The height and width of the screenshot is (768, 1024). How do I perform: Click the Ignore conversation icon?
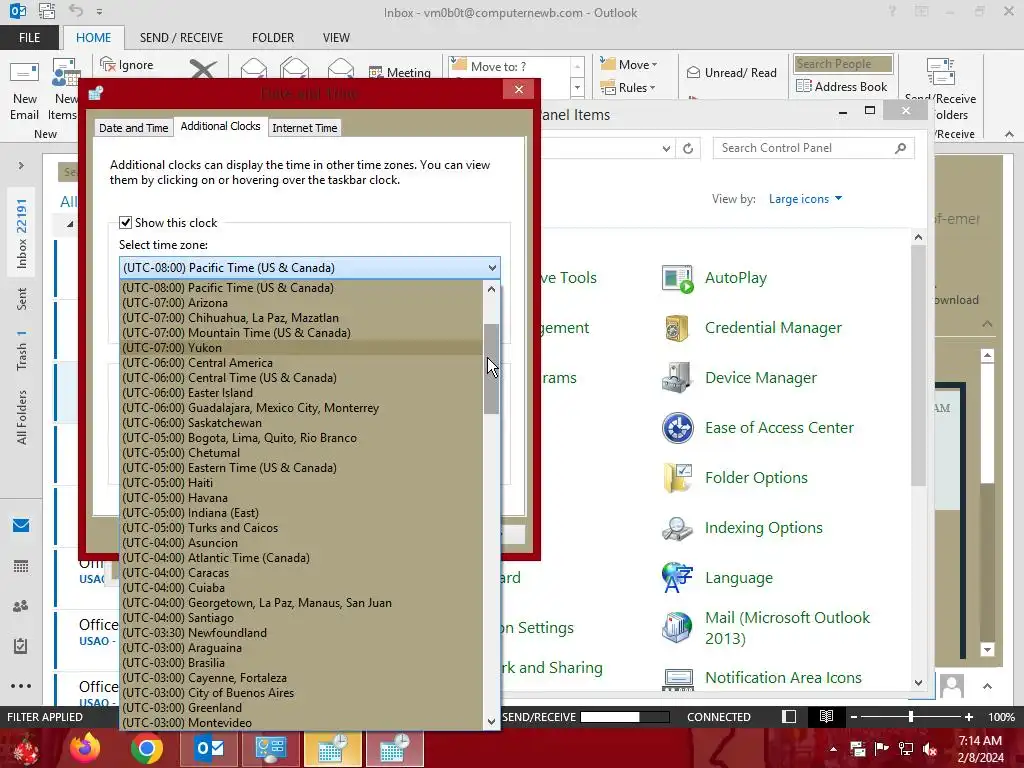coord(108,64)
